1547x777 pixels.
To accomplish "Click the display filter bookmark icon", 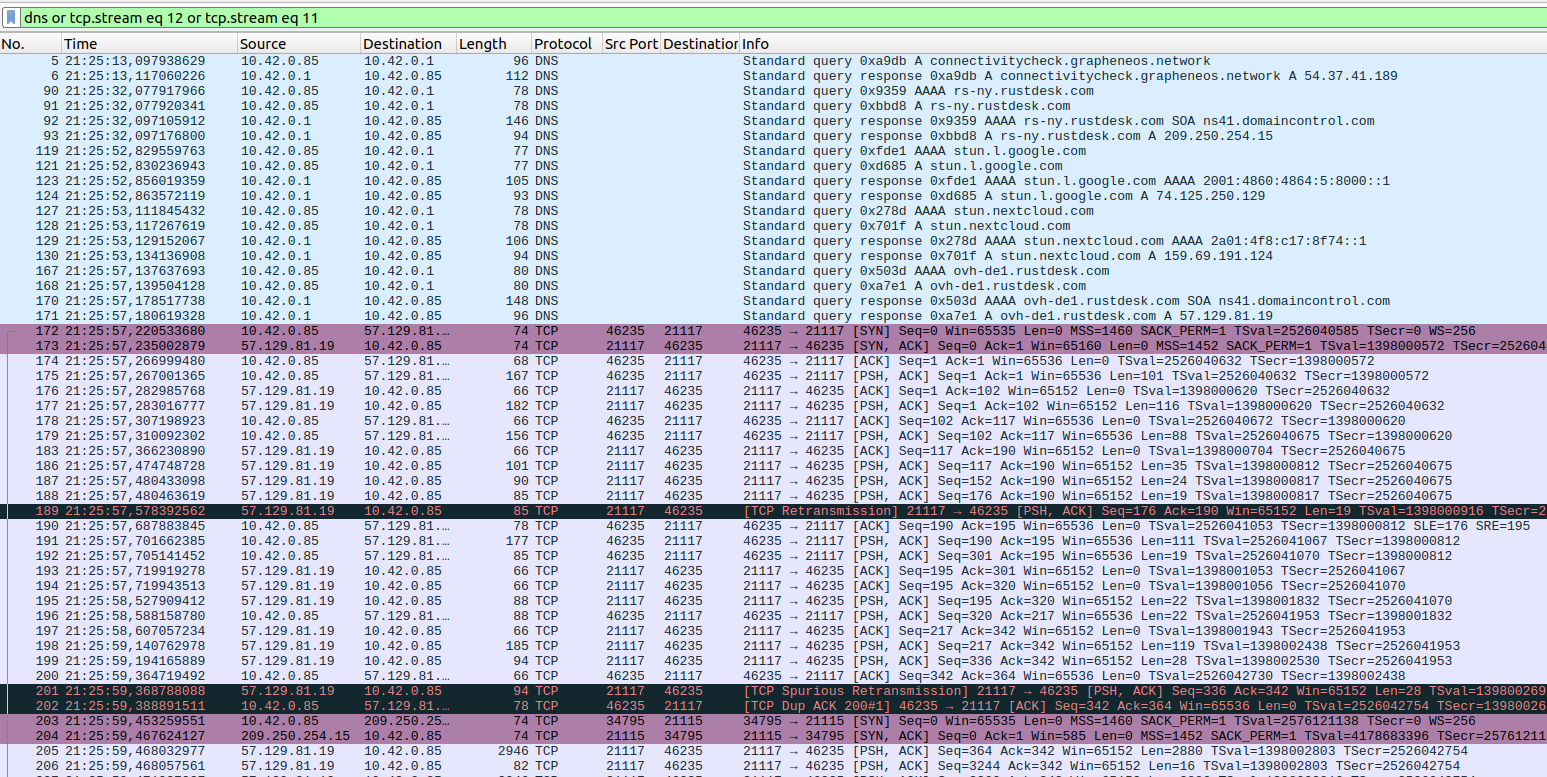I will [x=10, y=17].
